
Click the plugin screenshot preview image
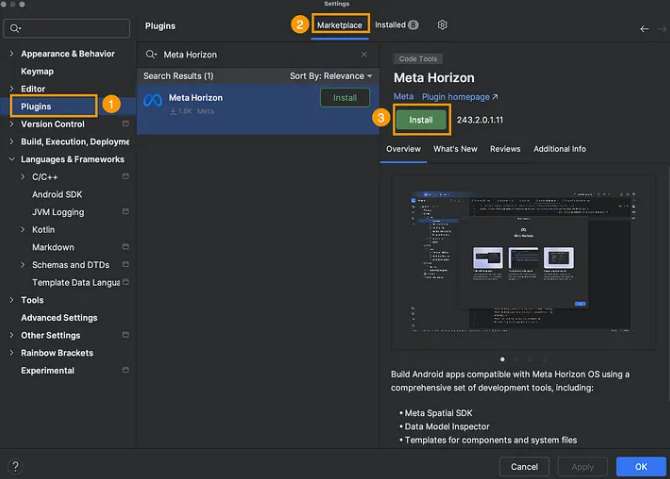(x=523, y=262)
